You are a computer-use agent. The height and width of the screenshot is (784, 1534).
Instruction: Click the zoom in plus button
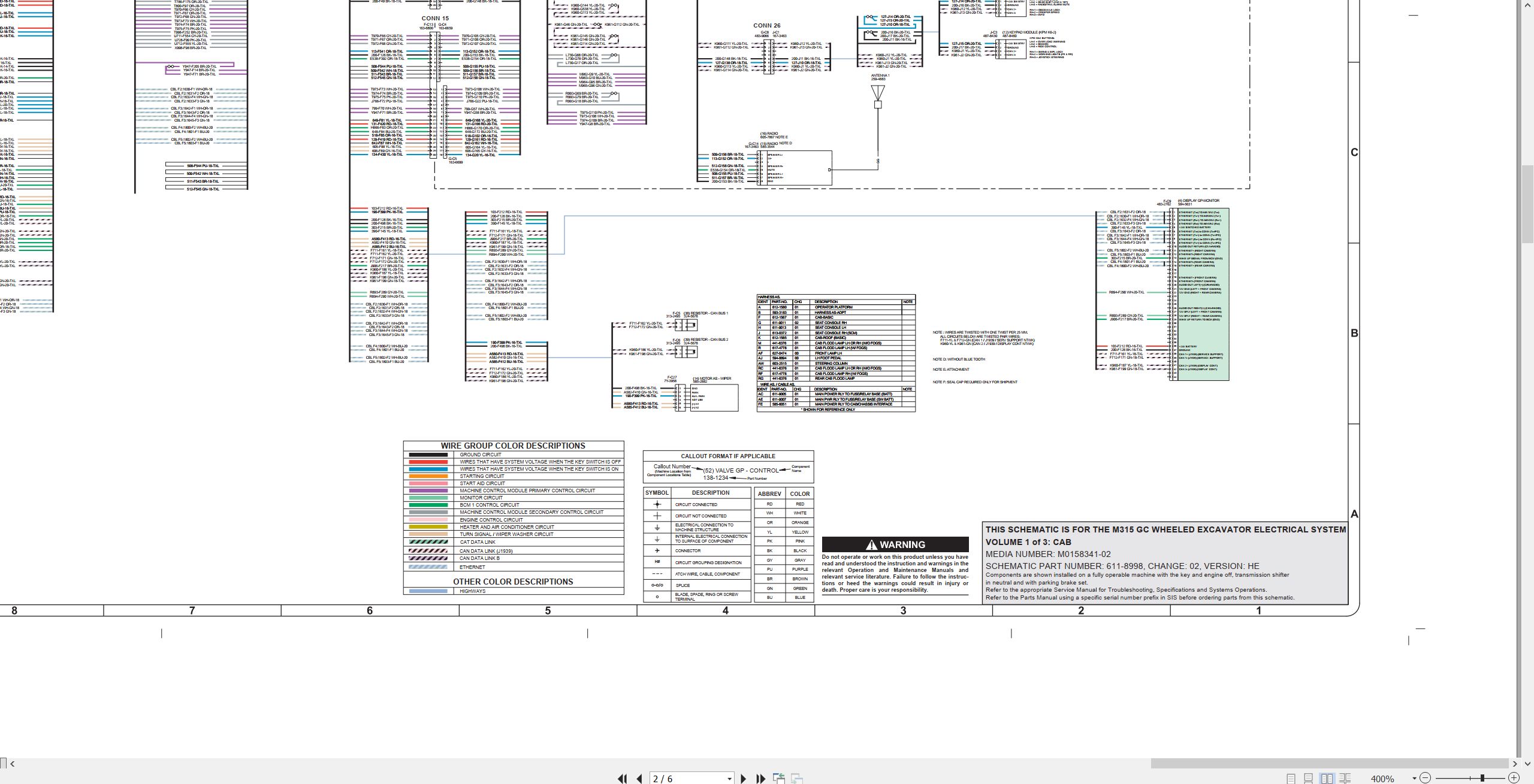(1514, 778)
